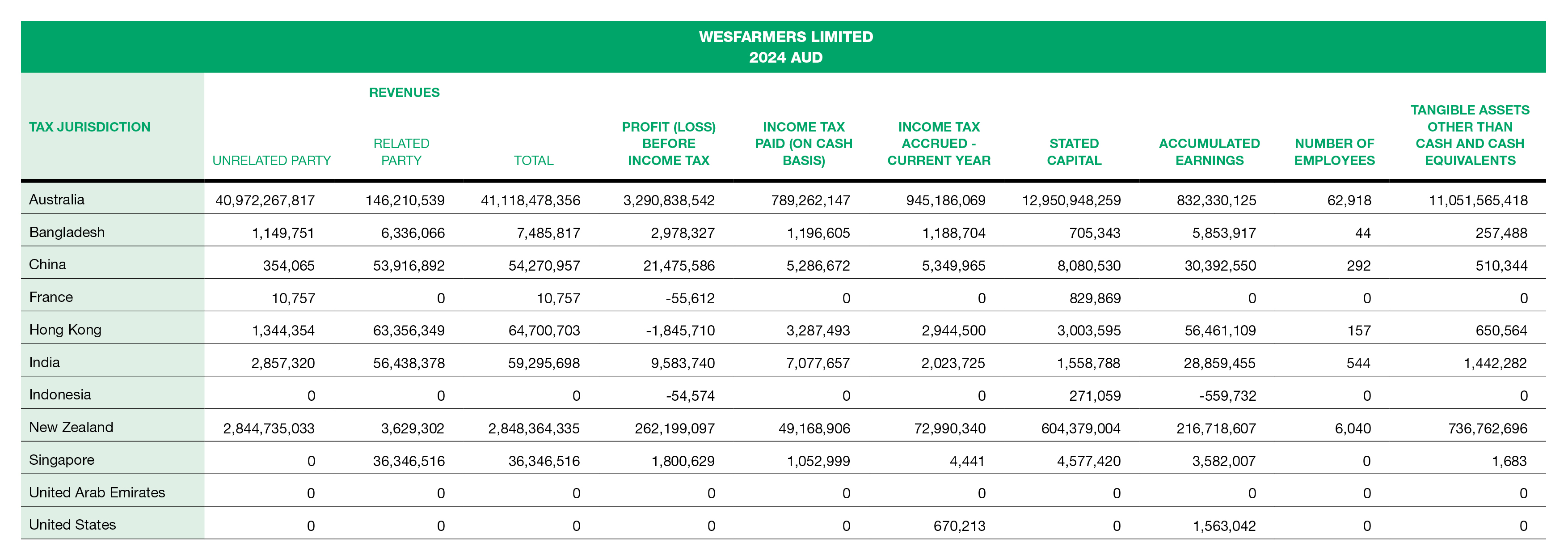
Task: Click the Stated Capital column header
Action: point(1074,152)
